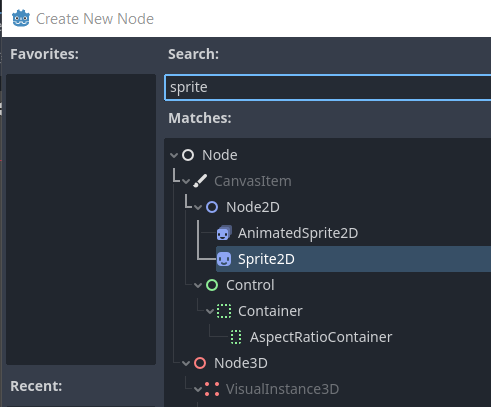Screen dimensions: 491x407
Task: Select the Control node type
Action: pos(250,285)
